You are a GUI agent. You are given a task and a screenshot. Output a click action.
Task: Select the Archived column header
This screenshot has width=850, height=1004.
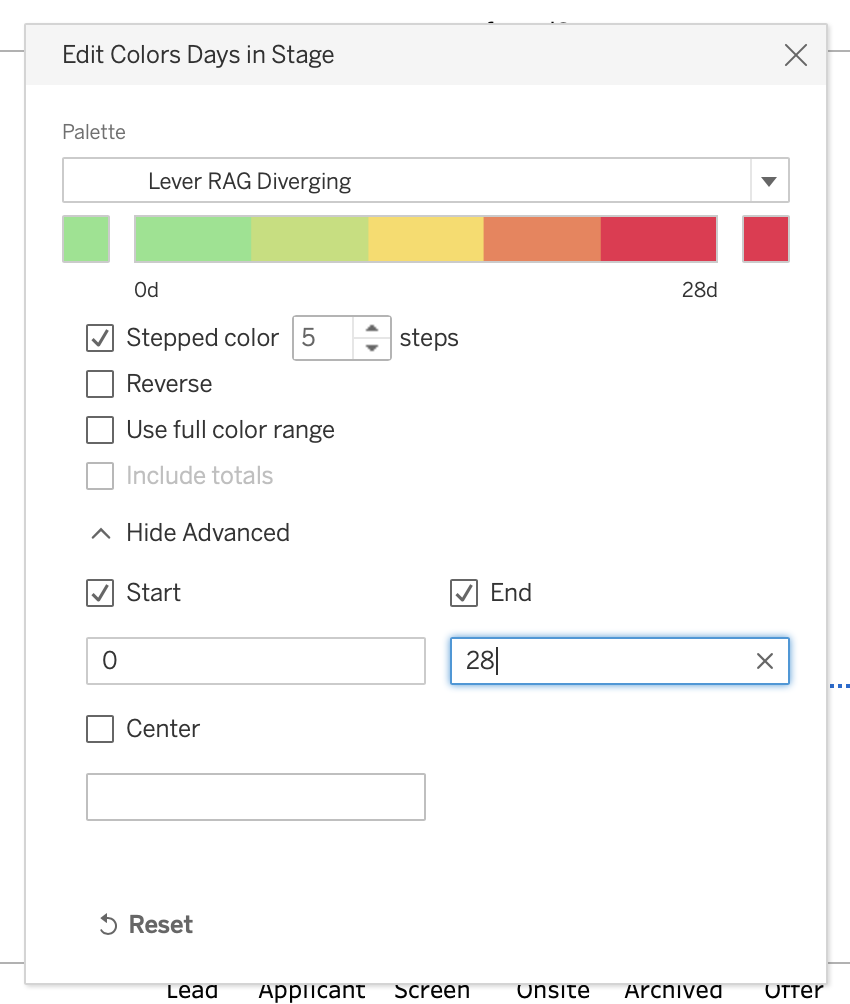click(673, 990)
